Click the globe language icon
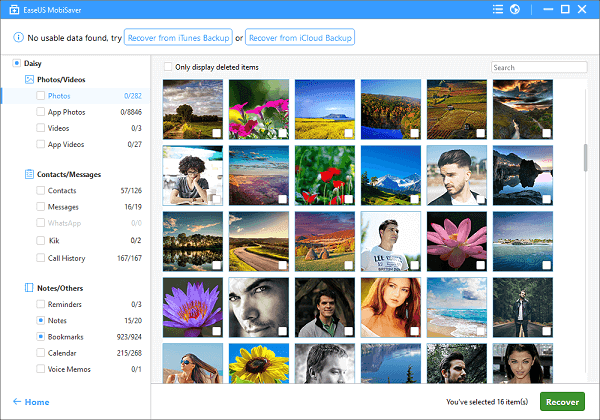 tap(514, 11)
